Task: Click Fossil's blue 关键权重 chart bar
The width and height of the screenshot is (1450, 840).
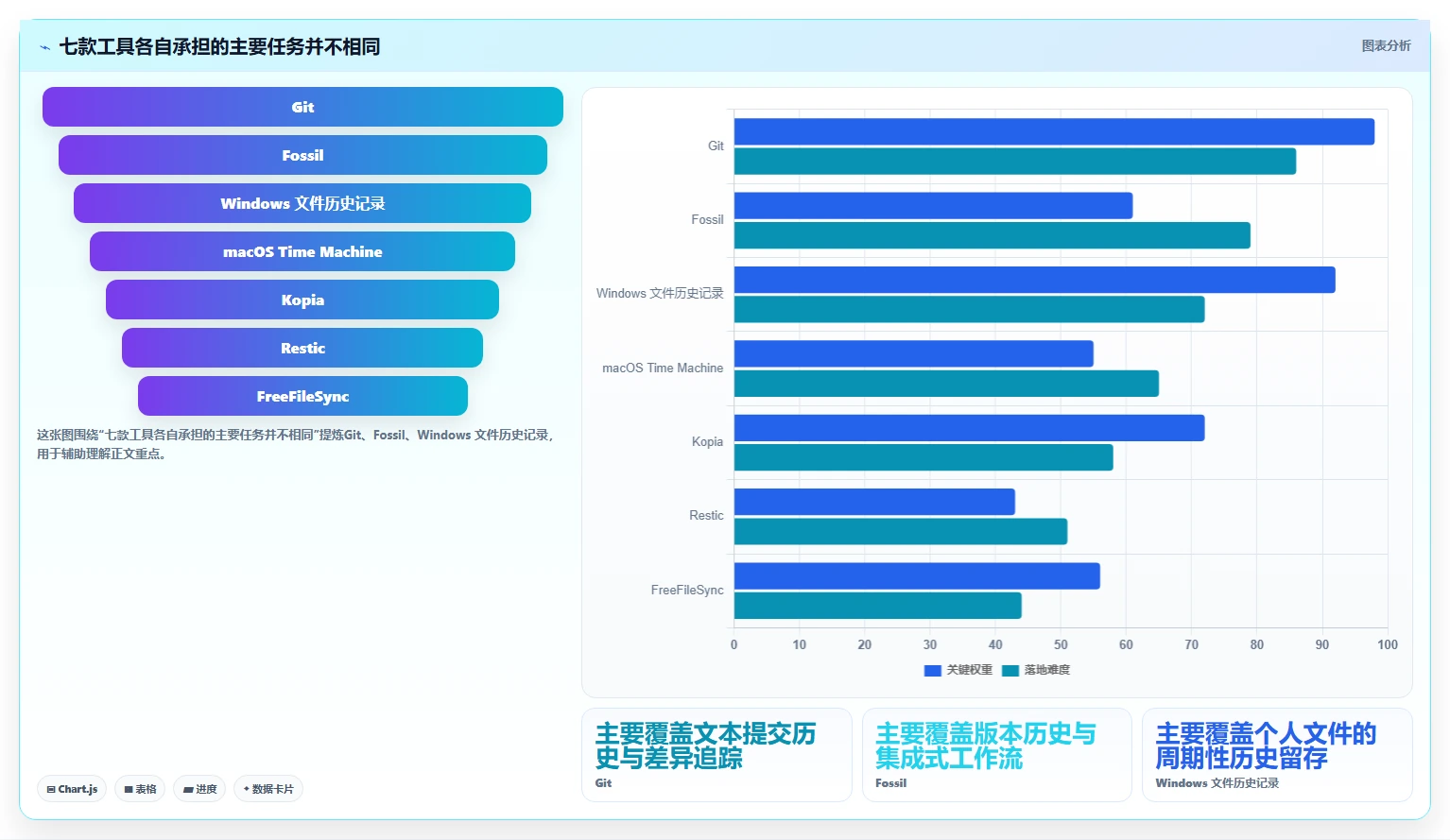Action: click(x=933, y=205)
